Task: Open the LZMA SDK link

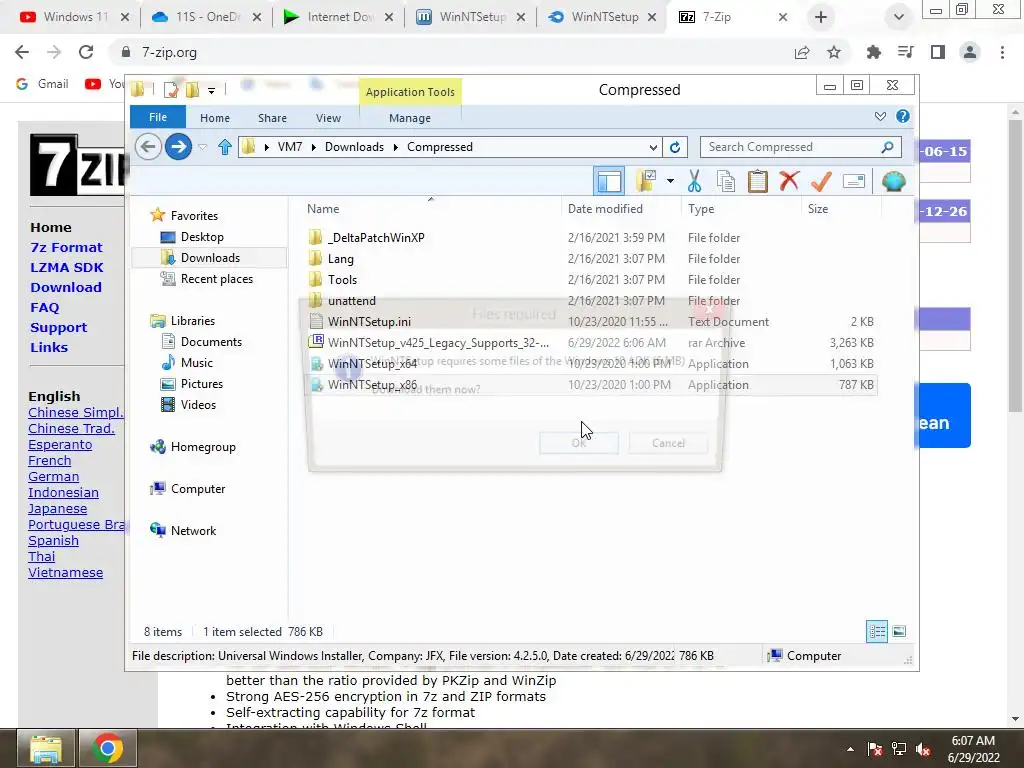Action: point(67,267)
